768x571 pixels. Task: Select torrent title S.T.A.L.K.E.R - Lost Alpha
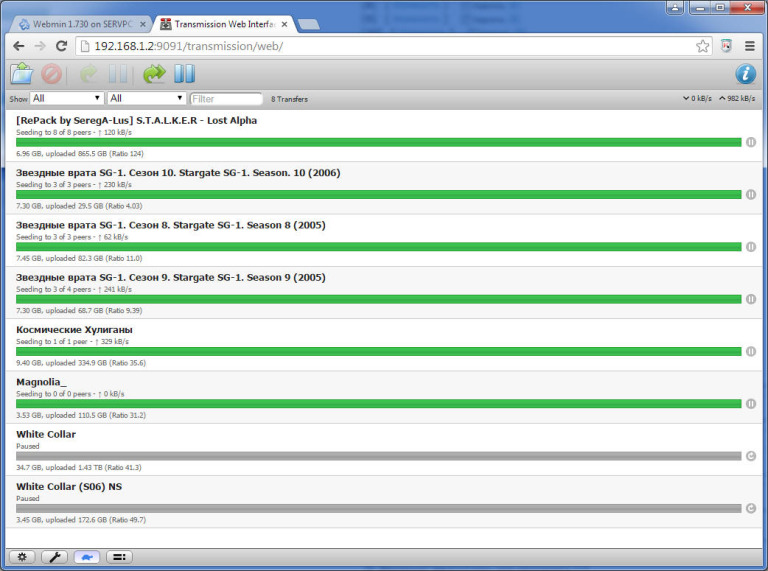coord(136,120)
